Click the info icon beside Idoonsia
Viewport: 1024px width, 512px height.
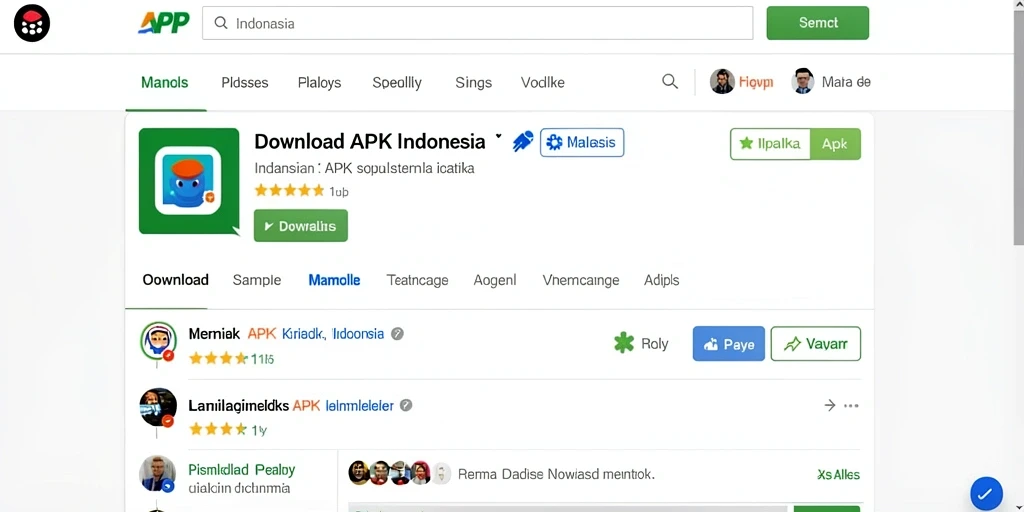(397, 334)
